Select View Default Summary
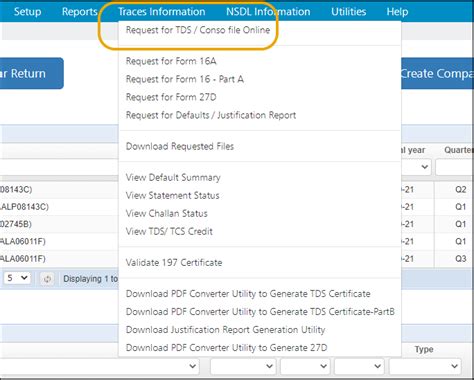 click(173, 177)
